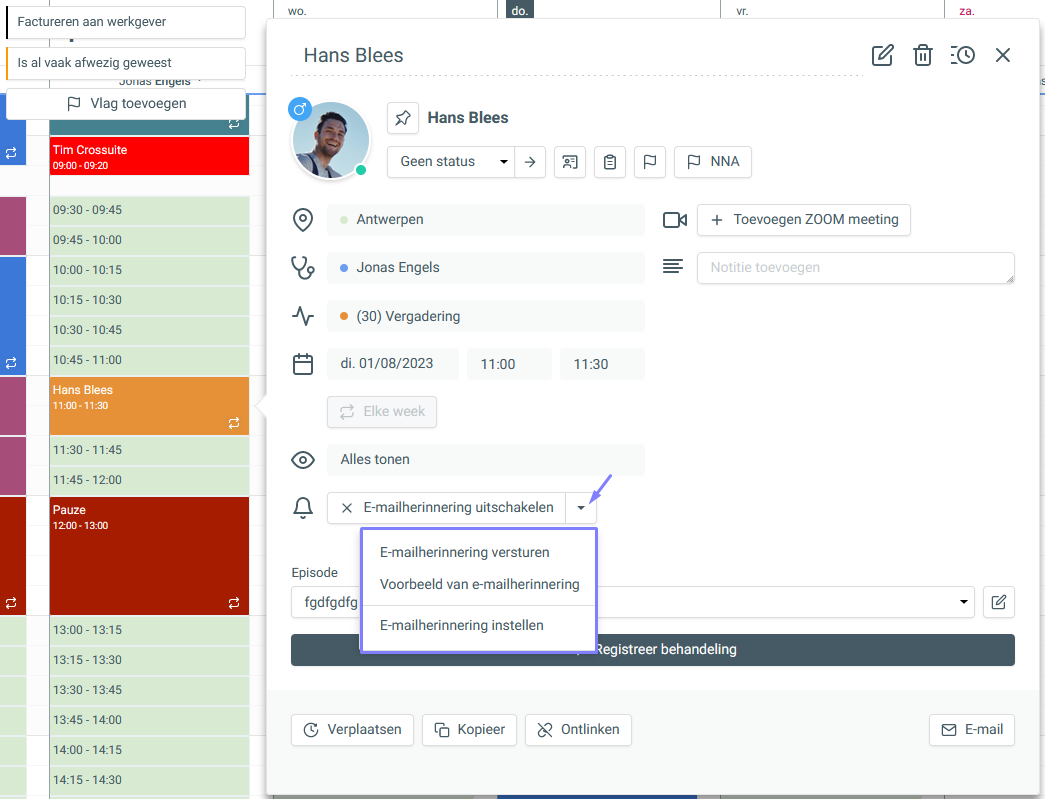This screenshot has width=1045, height=799.
Task: Close the Hans Blees appointment panel
Action: (1002, 55)
